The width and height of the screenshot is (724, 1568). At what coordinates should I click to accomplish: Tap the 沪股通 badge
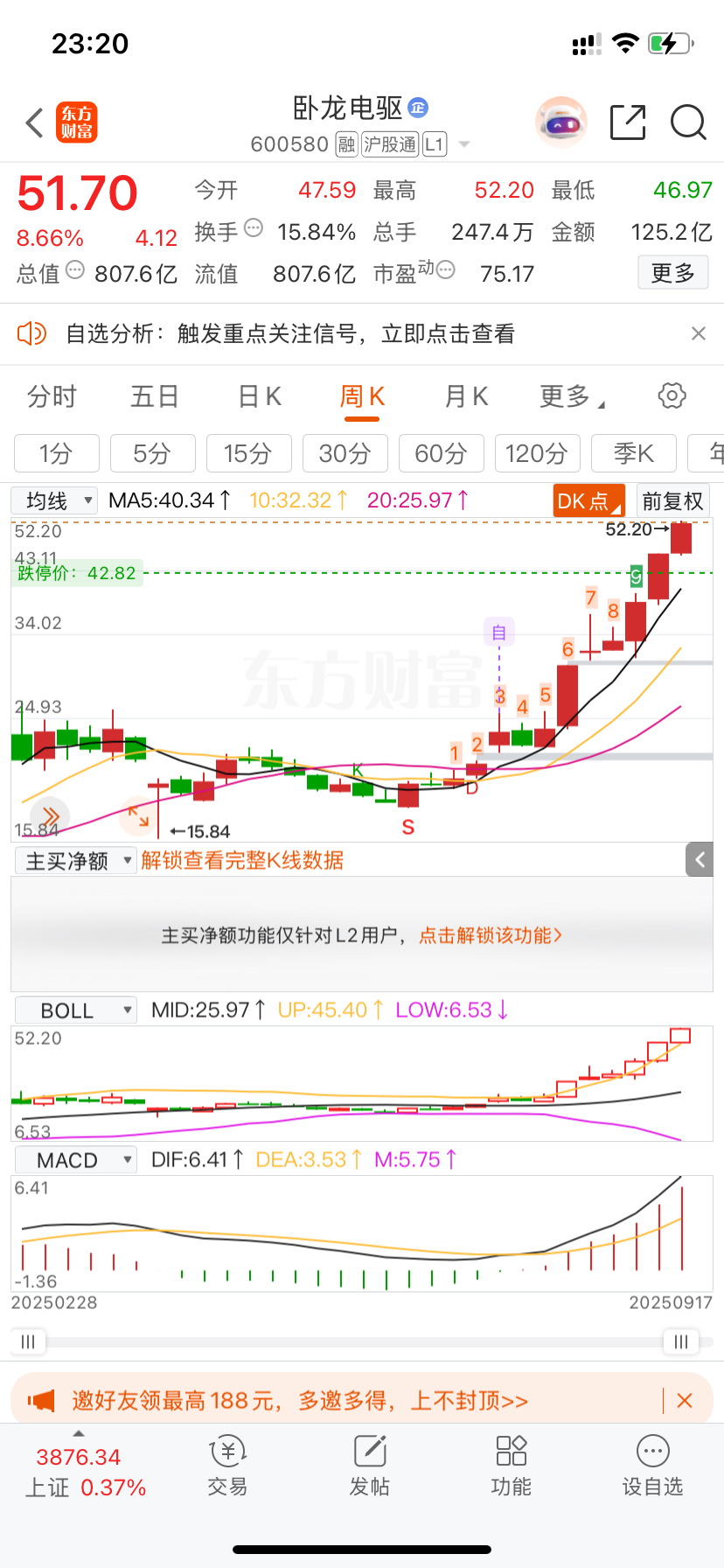click(x=390, y=144)
